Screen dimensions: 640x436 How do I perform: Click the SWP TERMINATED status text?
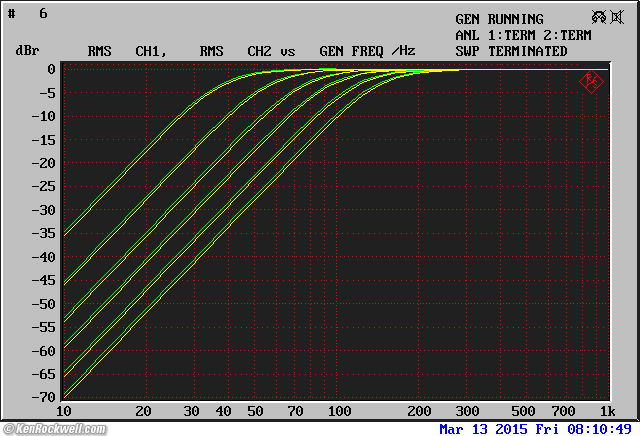pyautogui.click(x=511, y=51)
